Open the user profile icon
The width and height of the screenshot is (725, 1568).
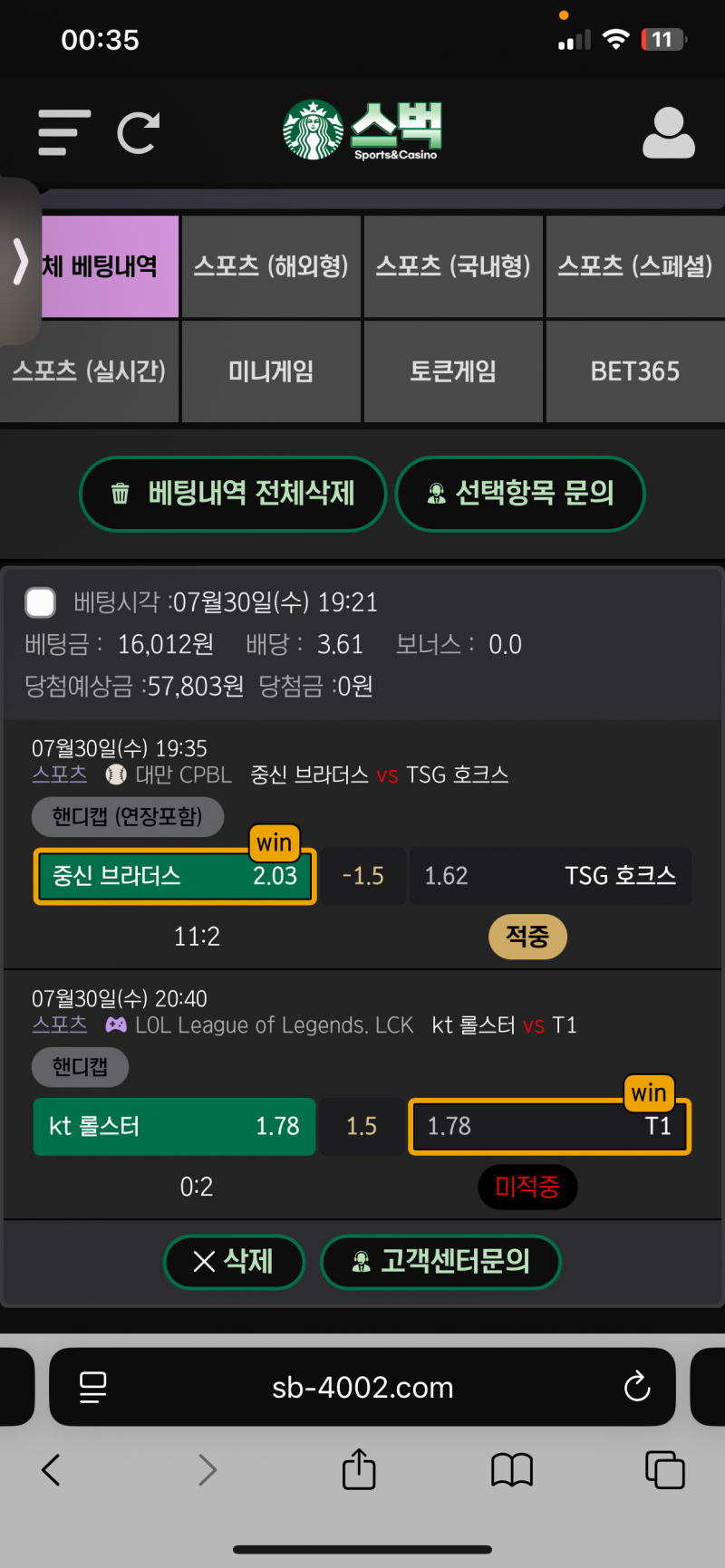pos(668,133)
